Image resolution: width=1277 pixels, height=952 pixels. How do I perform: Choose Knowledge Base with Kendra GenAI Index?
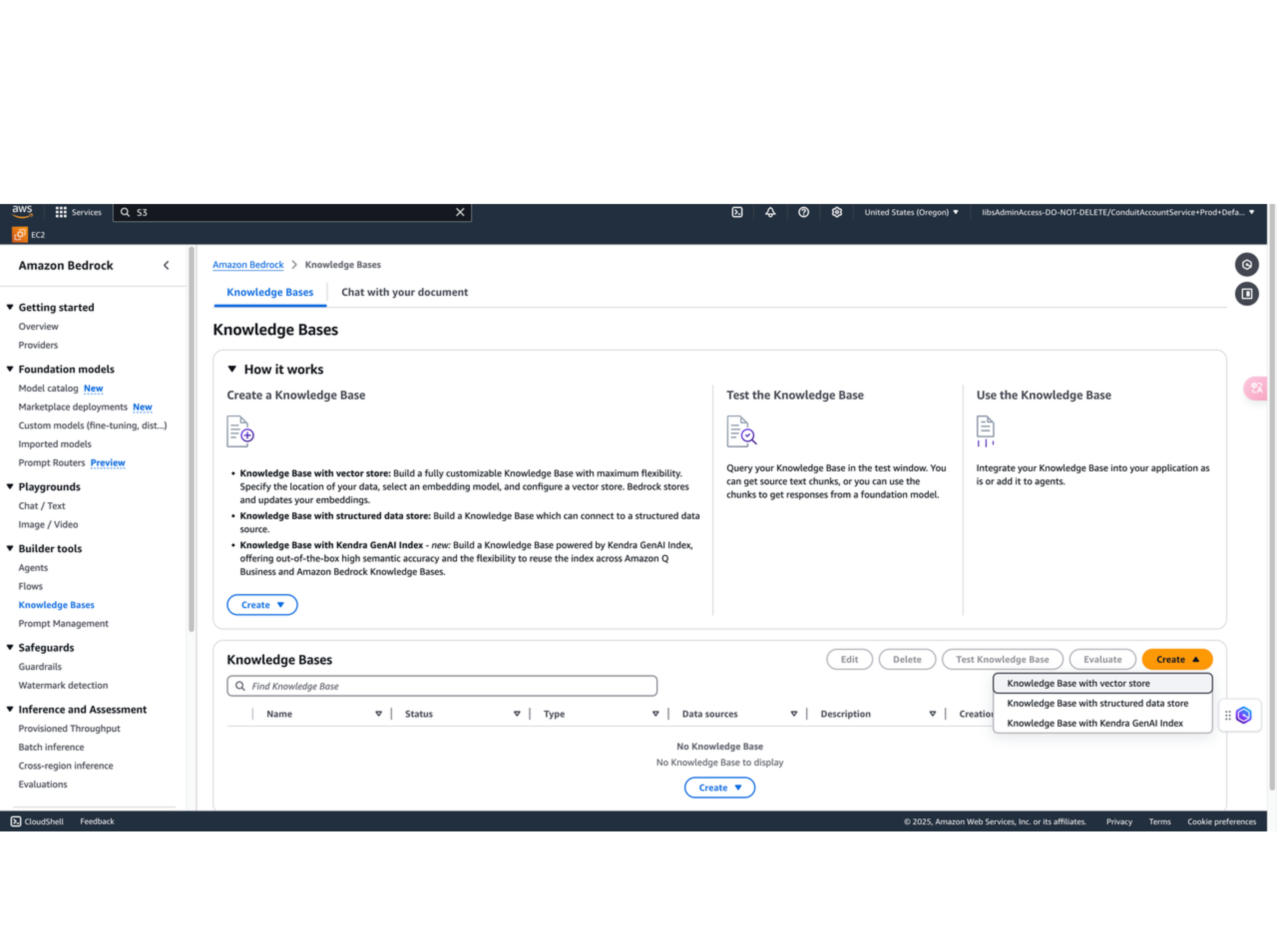1094,723
